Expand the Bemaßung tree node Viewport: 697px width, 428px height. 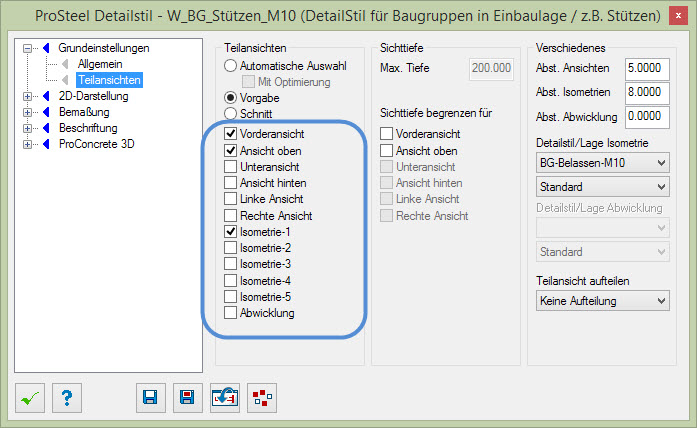point(28,112)
